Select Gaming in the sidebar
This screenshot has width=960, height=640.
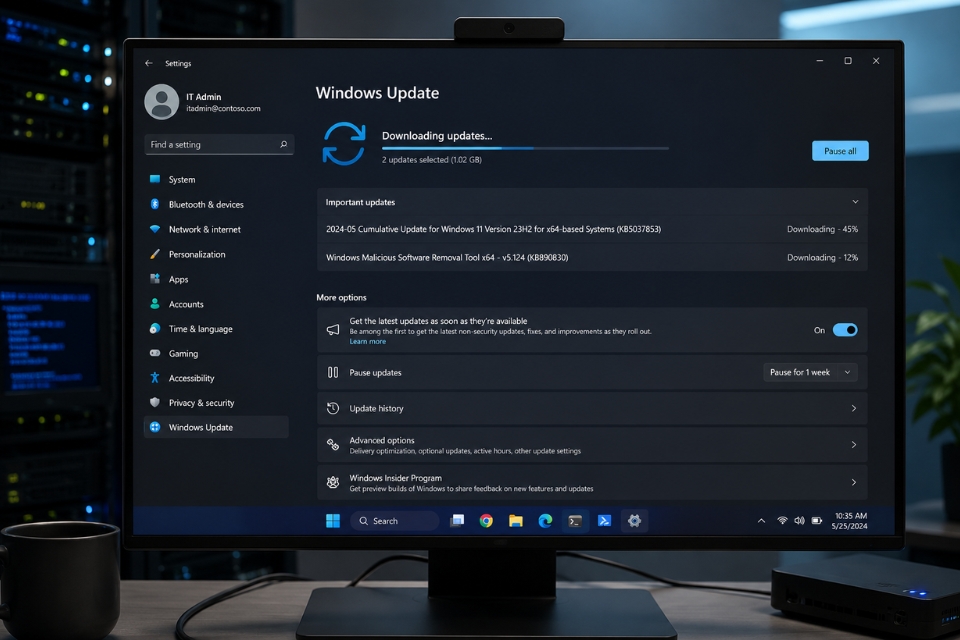(216, 353)
